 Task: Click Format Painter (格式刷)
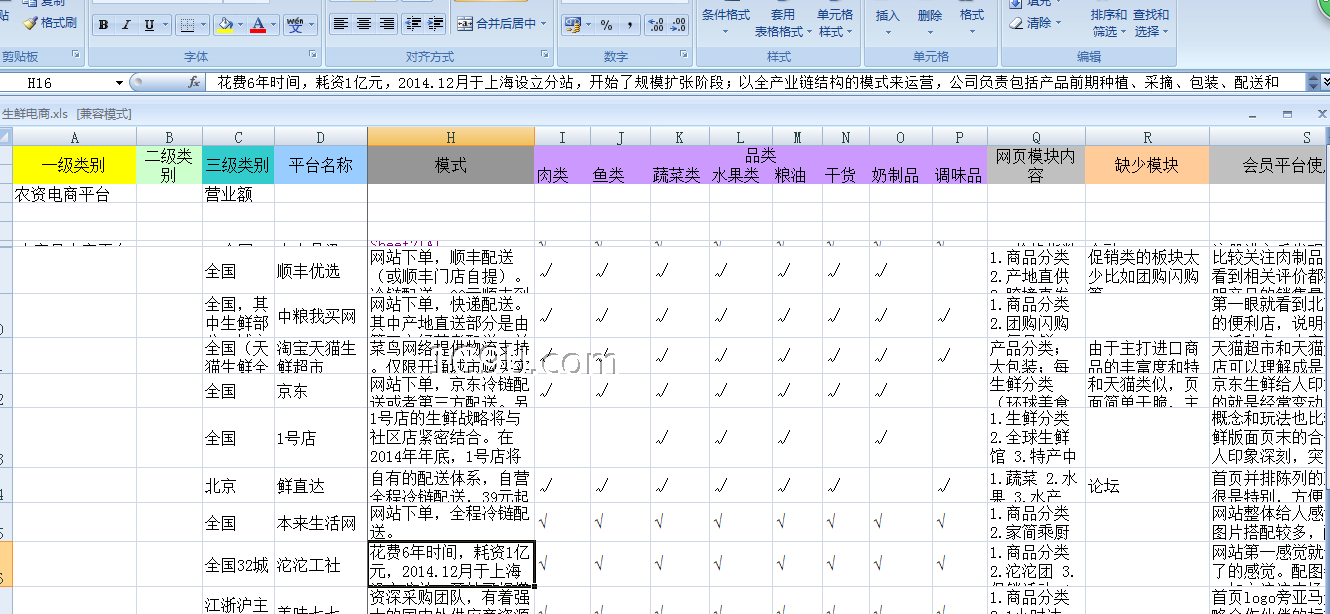point(50,22)
